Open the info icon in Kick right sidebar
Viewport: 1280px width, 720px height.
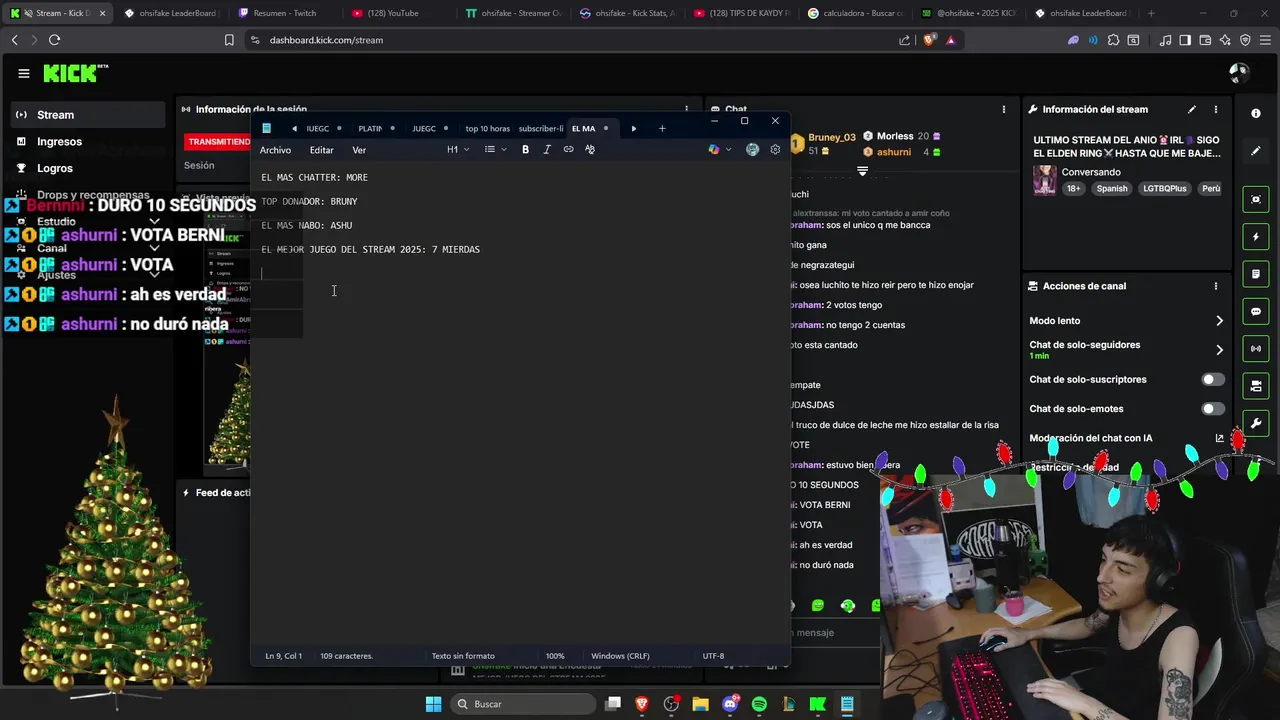[x=1256, y=113]
